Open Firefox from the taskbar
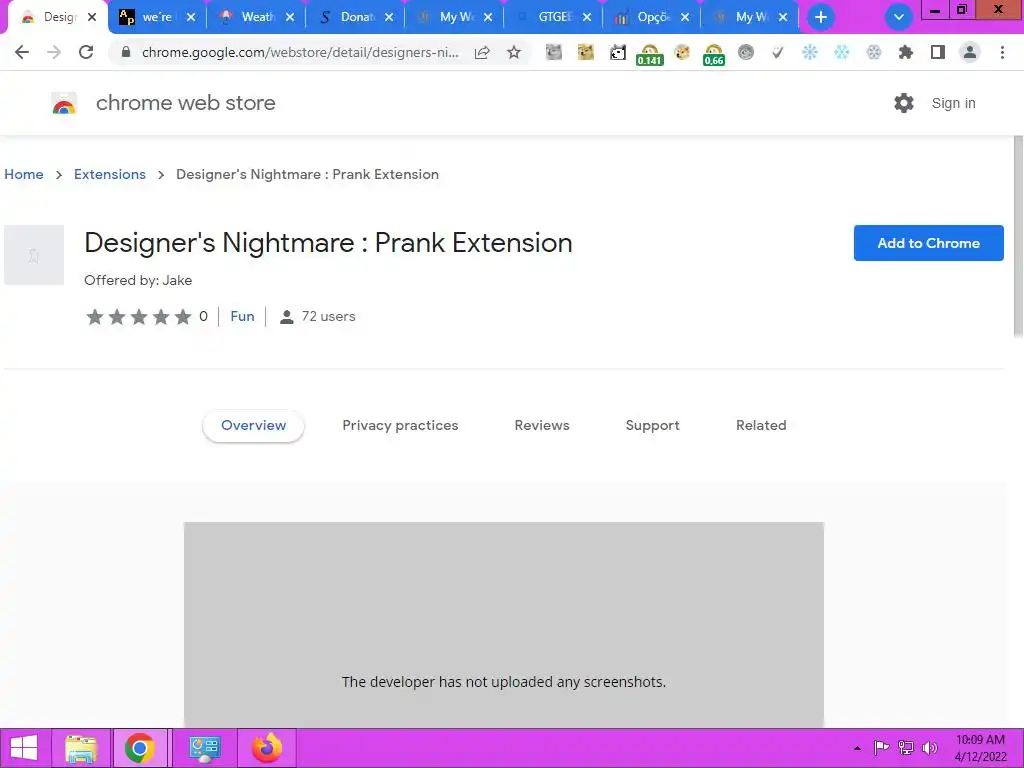 266,748
